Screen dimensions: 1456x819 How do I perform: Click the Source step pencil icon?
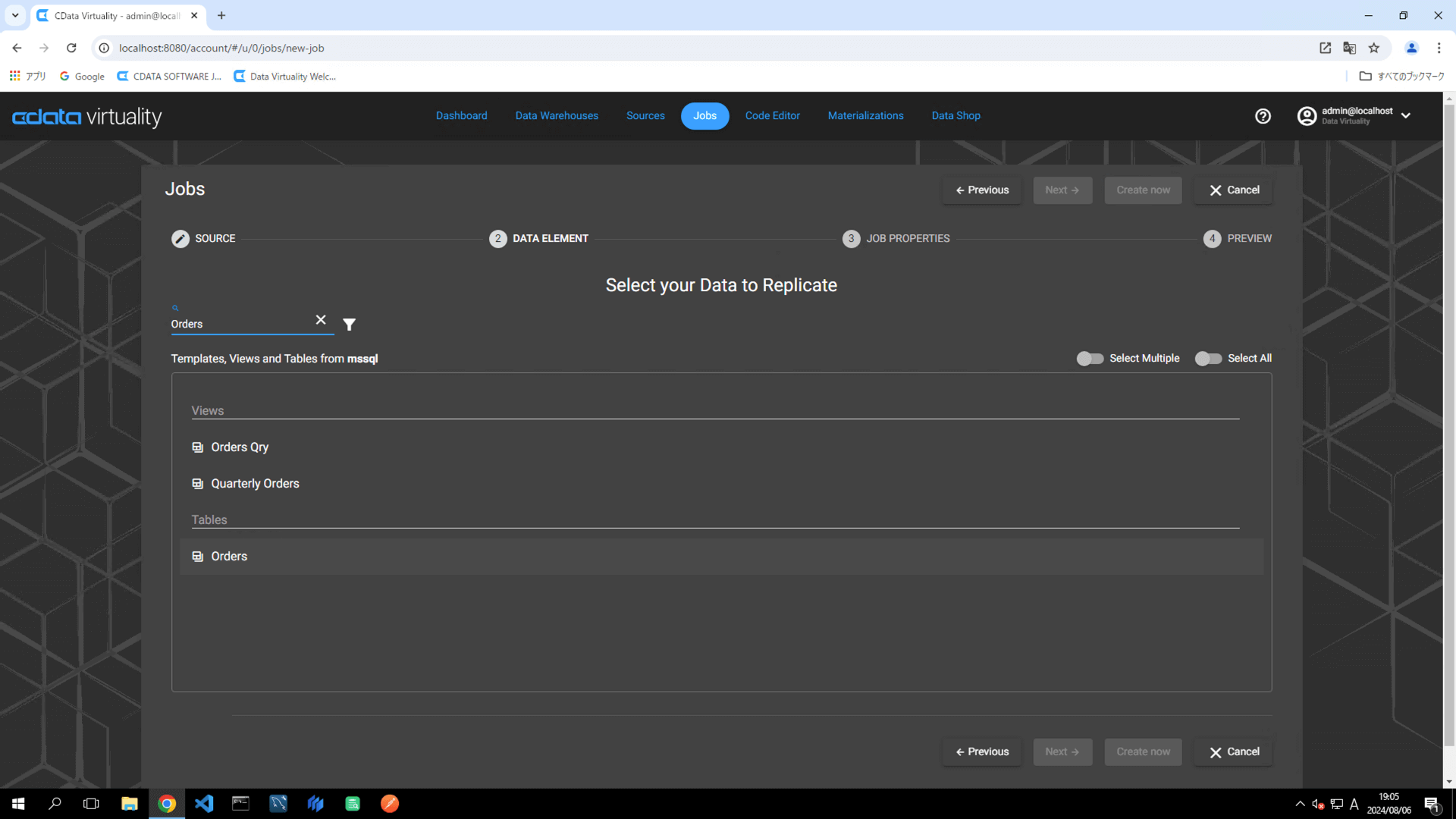[x=180, y=238]
